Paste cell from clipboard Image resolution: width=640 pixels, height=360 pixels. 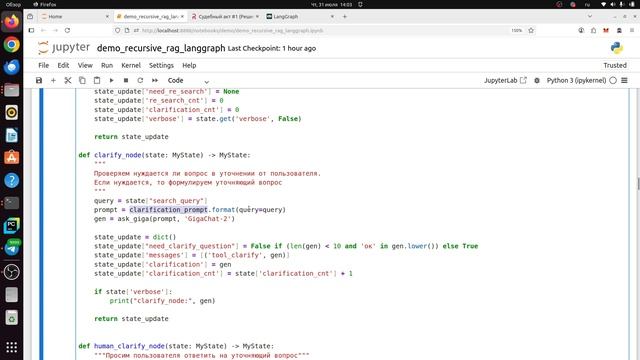[97, 80]
